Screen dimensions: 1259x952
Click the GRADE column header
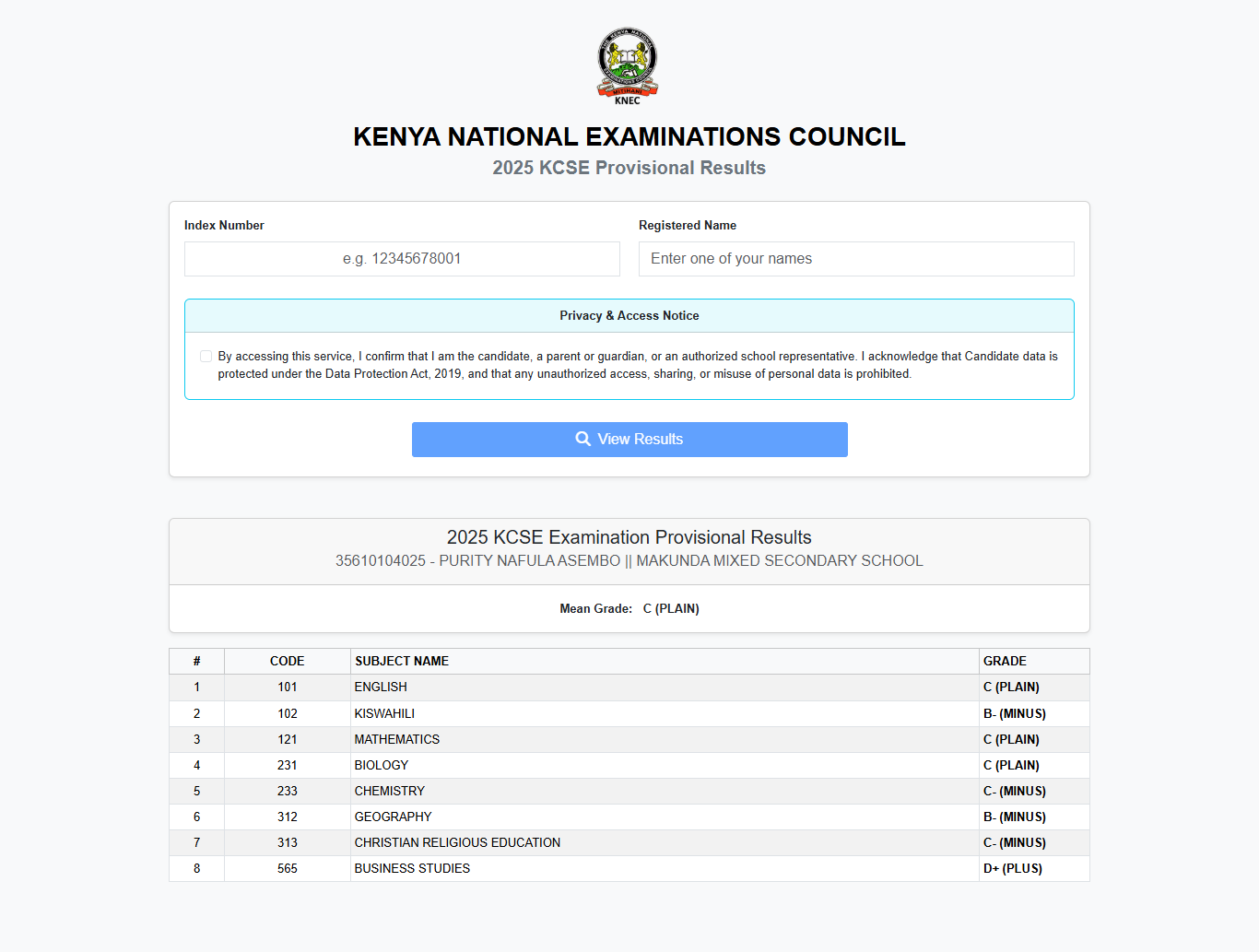(1005, 662)
